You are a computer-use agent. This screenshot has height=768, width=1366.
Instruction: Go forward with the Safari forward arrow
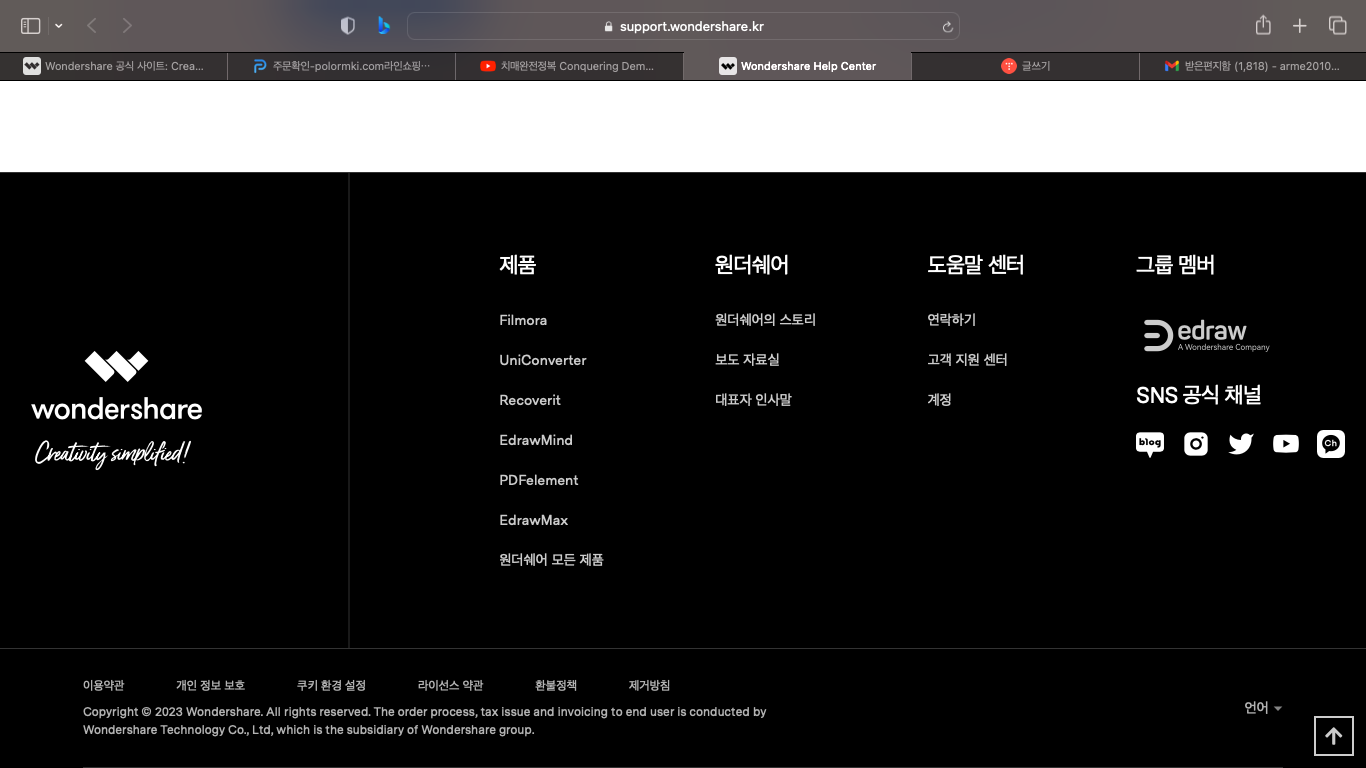127,26
